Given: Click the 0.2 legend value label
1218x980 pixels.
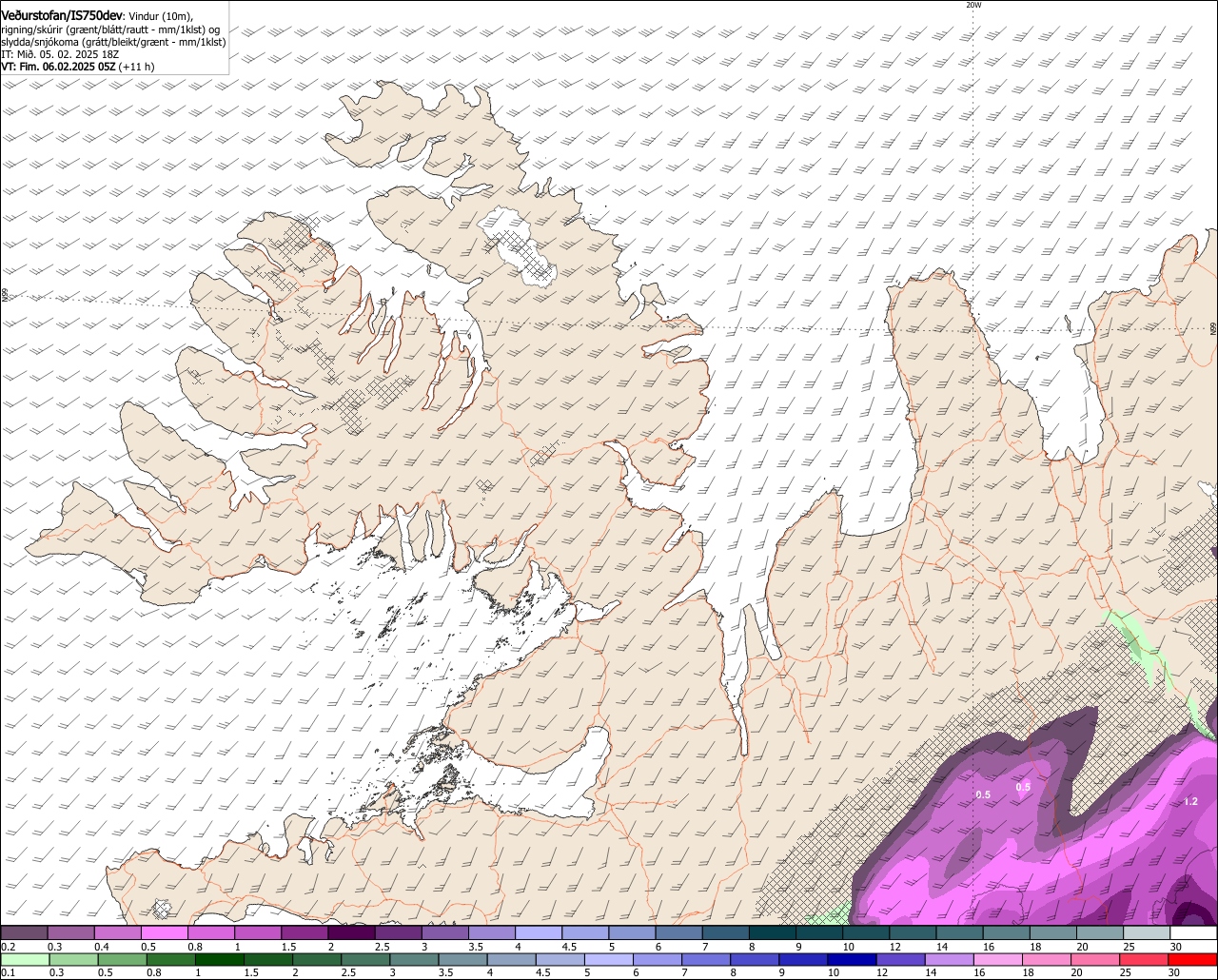Looking at the screenshot, I should tap(9, 947).
